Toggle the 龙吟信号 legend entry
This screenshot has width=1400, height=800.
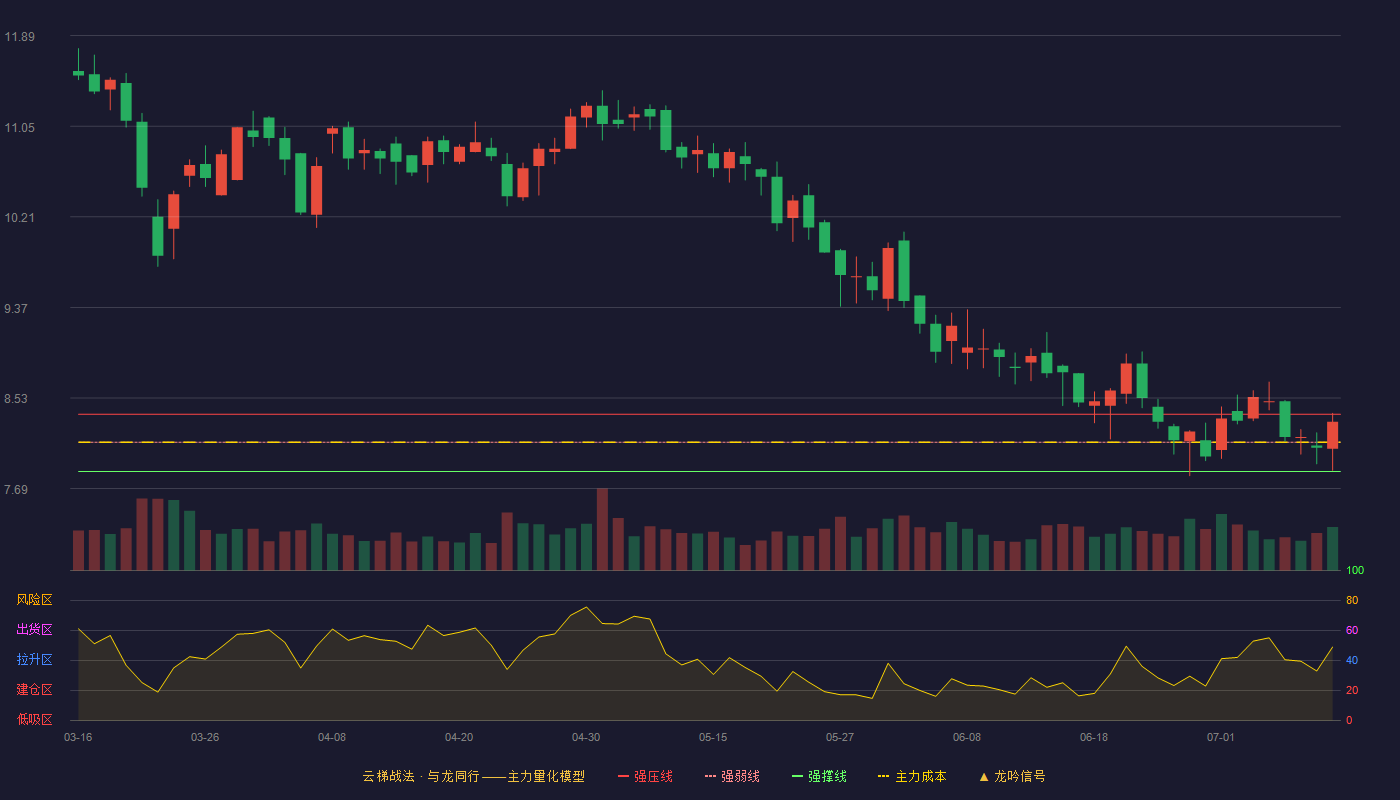(1012, 776)
